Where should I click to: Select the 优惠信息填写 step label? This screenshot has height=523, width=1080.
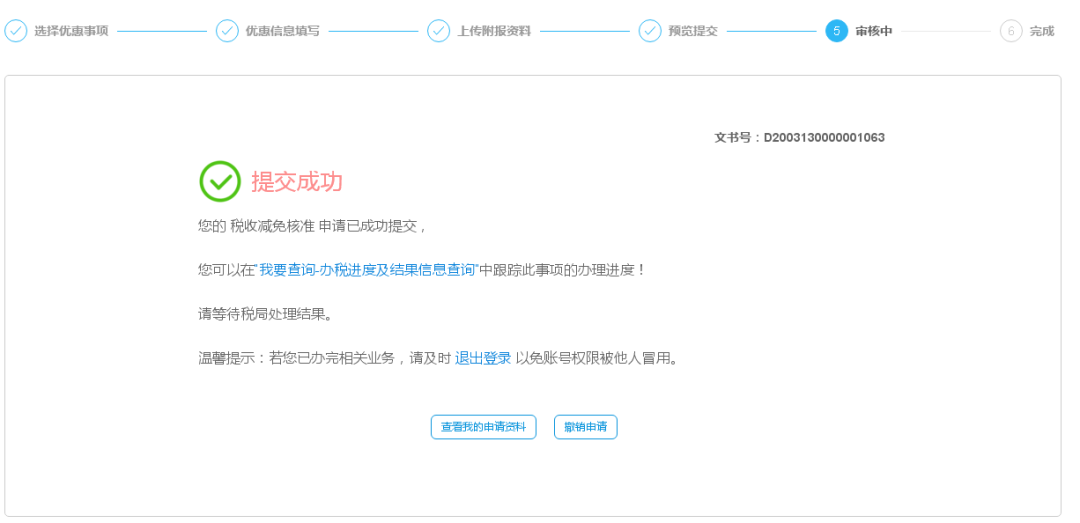[283, 31]
